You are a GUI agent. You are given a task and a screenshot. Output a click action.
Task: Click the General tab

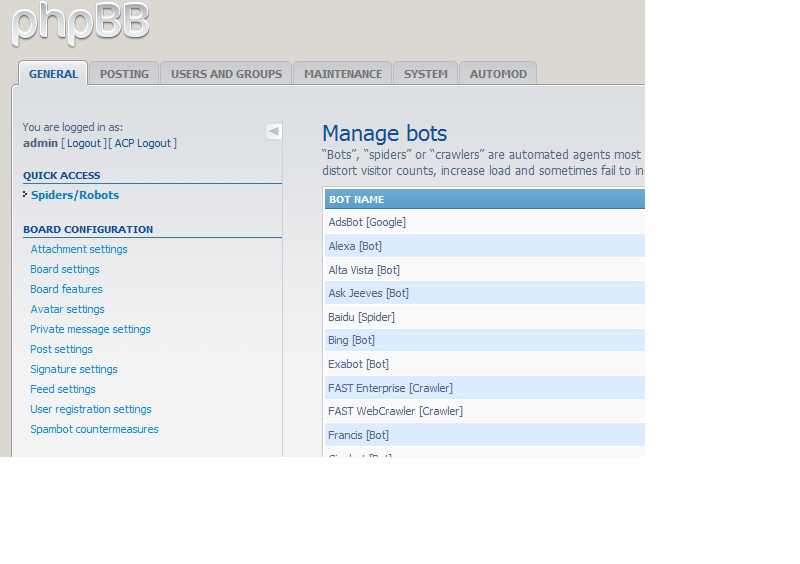53,74
